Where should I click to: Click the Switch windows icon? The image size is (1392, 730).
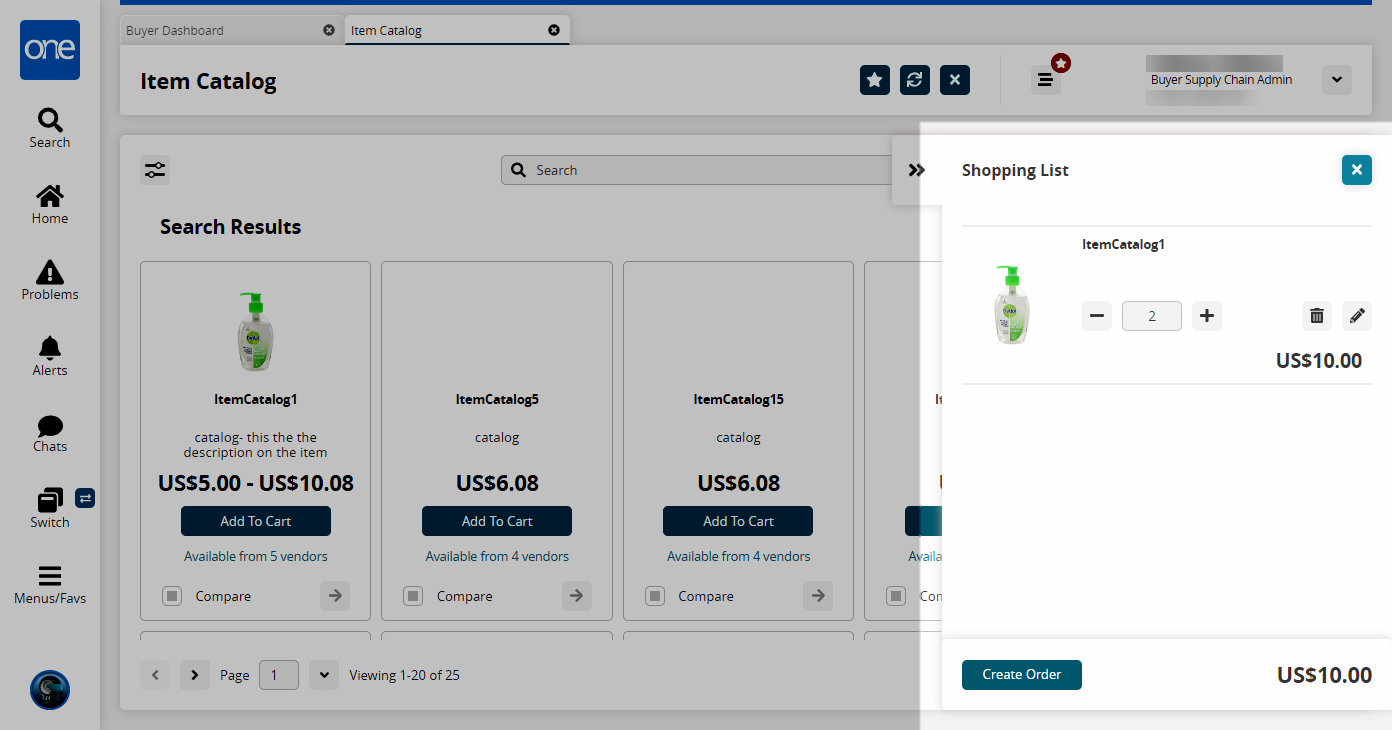50,508
